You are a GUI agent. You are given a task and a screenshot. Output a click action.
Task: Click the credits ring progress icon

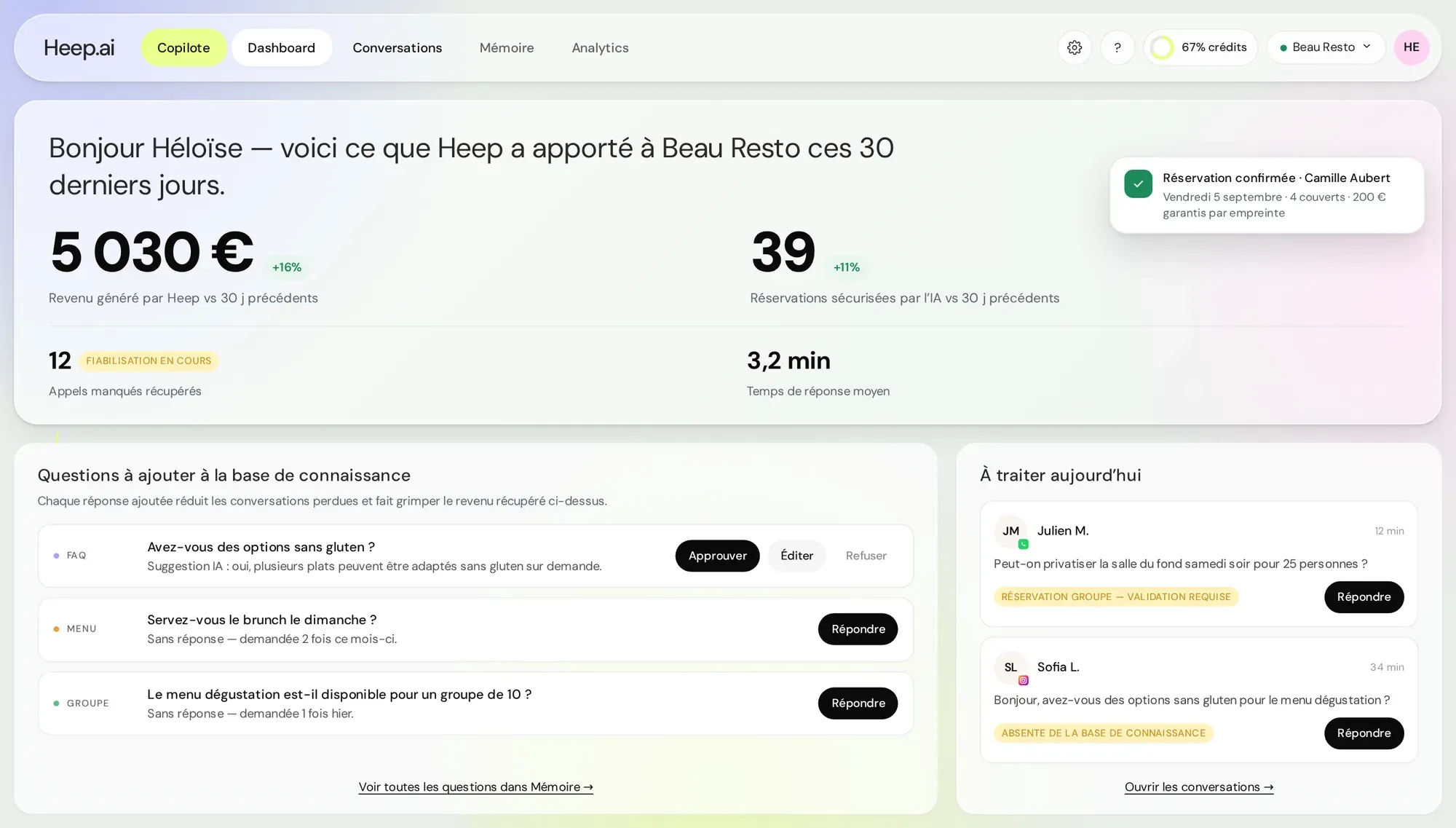click(x=1163, y=47)
